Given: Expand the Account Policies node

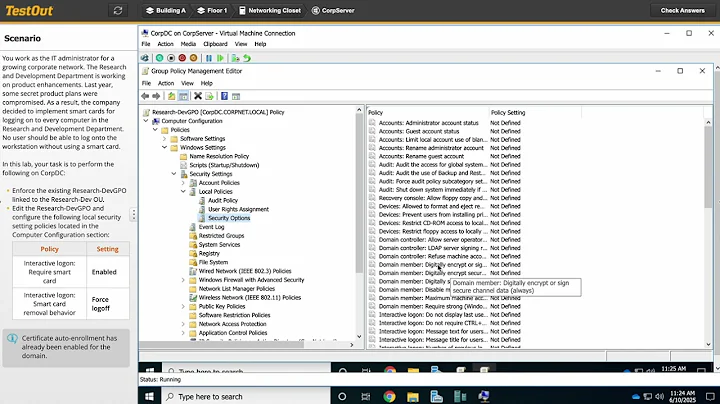Looking at the screenshot, I should click(x=183, y=182).
